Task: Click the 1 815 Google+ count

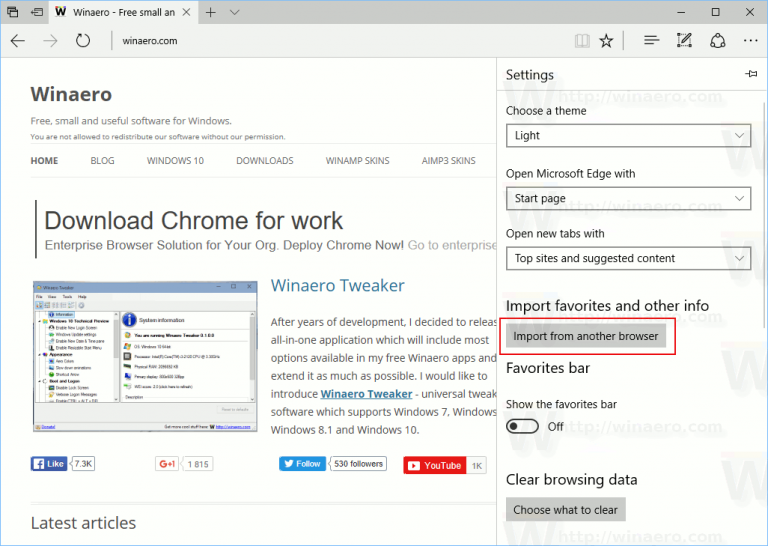Action: click(198, 464)
